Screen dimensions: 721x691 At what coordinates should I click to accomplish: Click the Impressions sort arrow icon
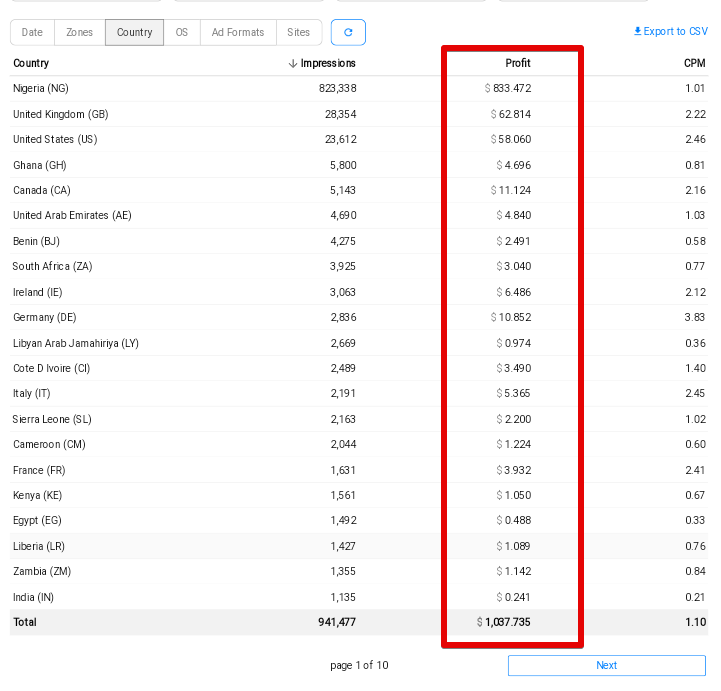[x=293, y=64]
